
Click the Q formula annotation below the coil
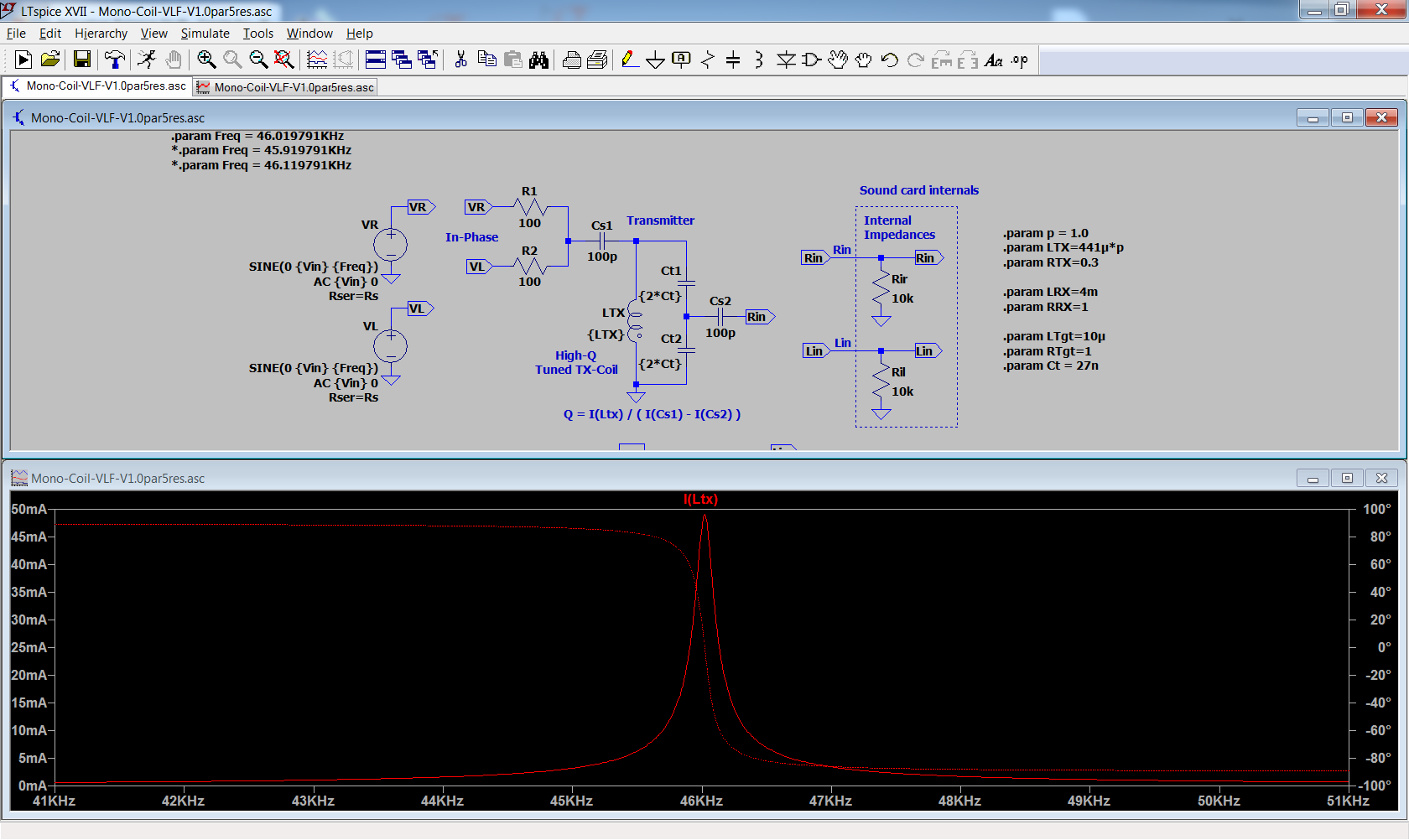[653, 413]
